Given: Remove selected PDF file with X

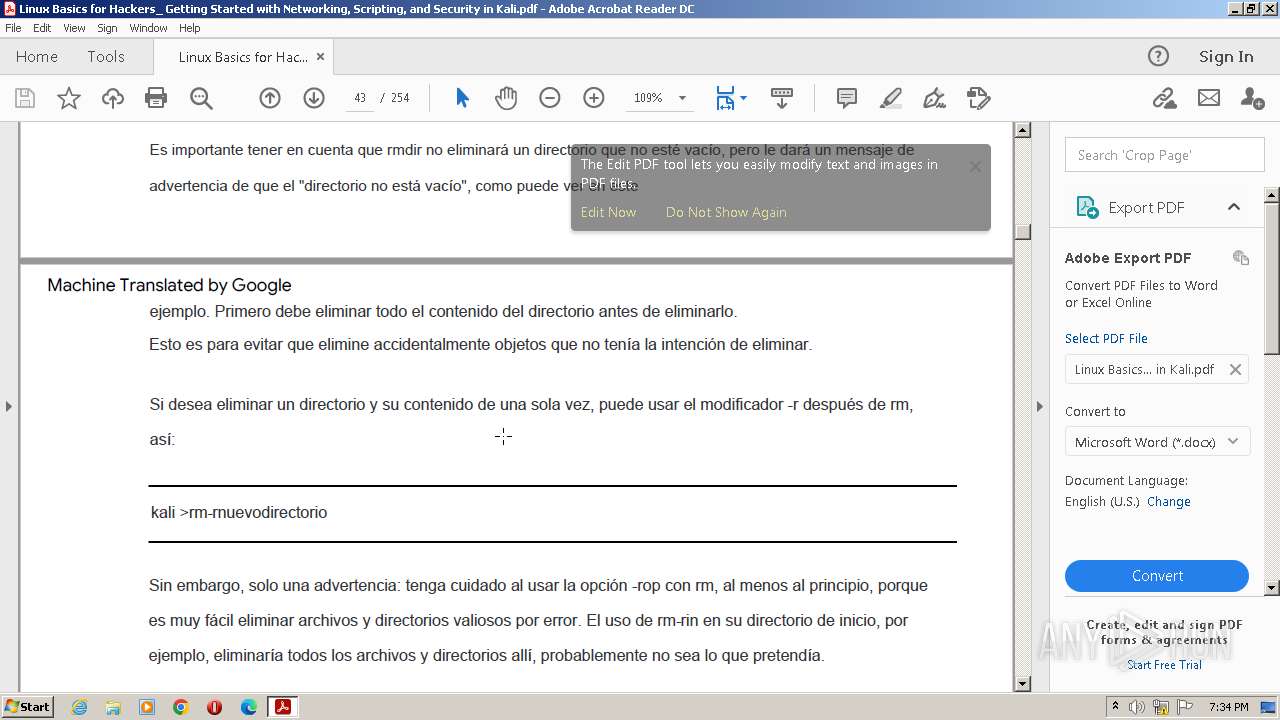Looking at the screenshot, I should [1235, 369].
